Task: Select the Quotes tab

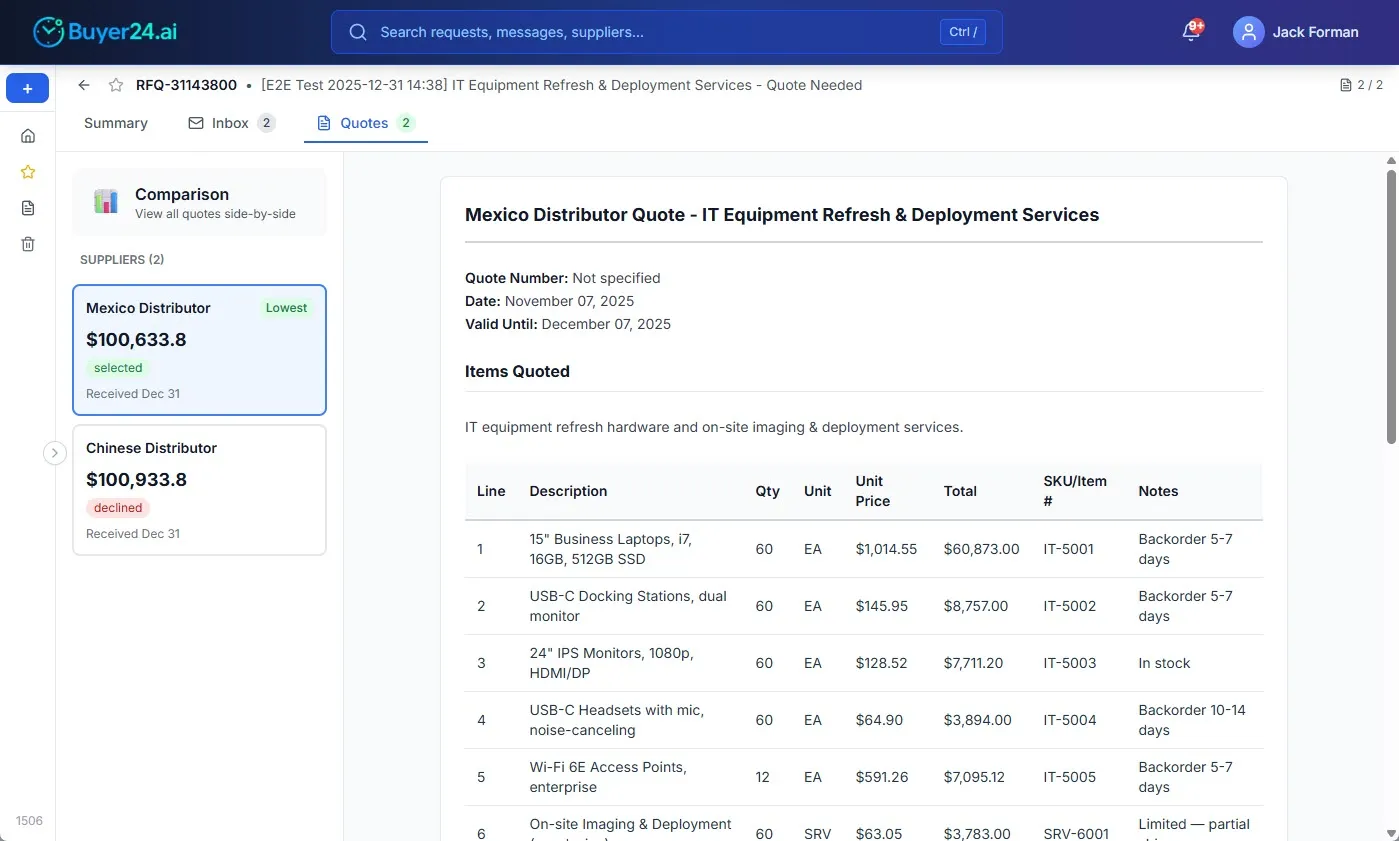Action: point(365,123)
